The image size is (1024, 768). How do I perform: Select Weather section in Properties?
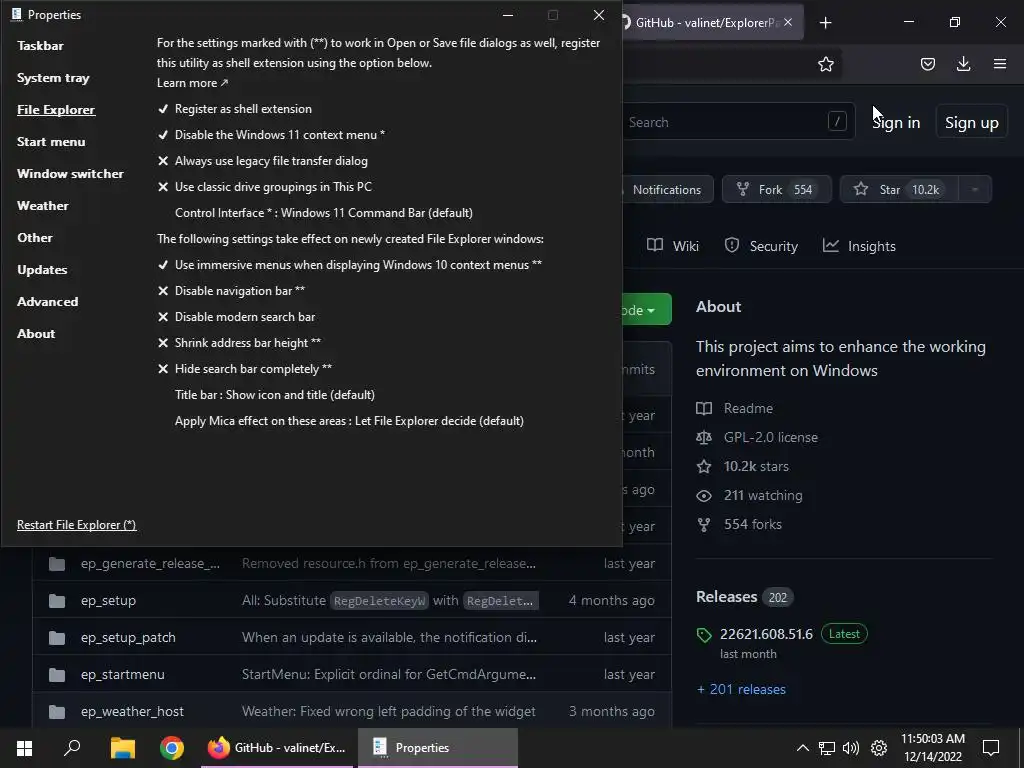(42, 206)
